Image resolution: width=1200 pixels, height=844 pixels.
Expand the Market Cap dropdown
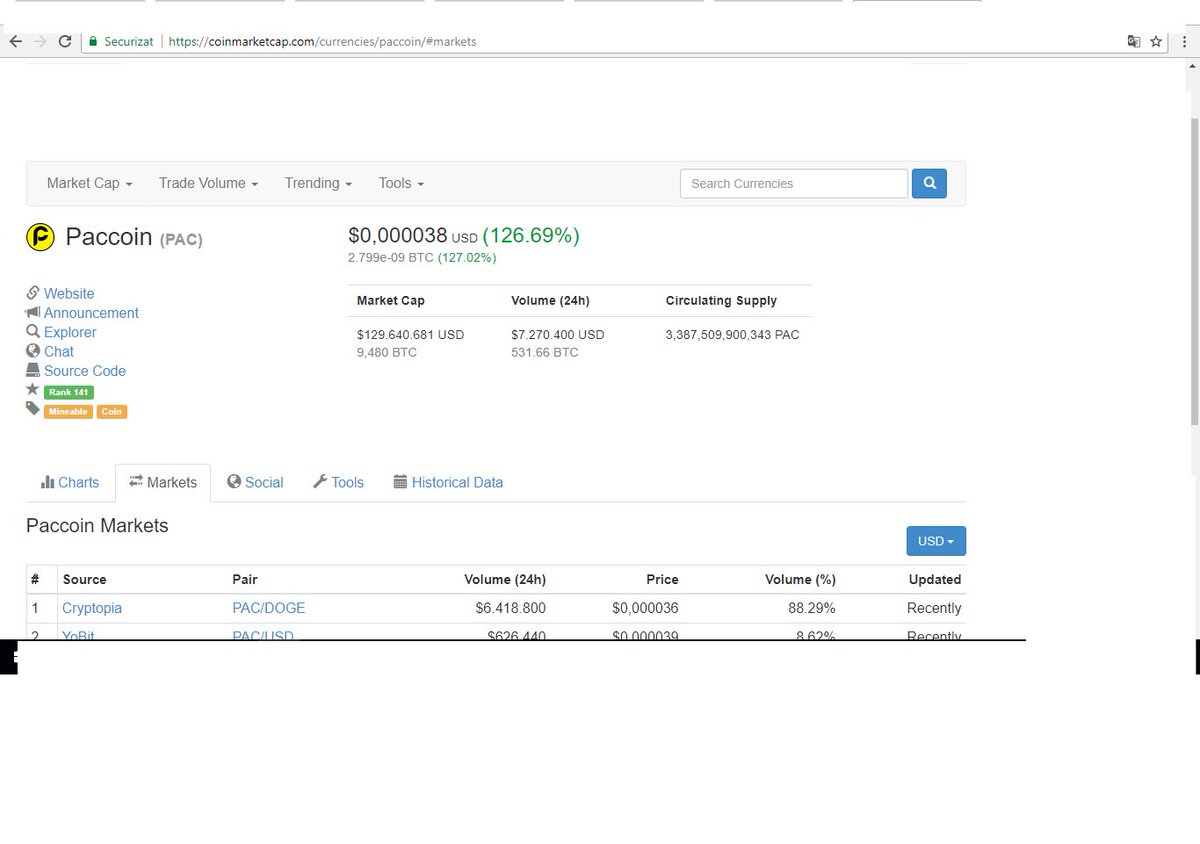(x=88, y=183)
